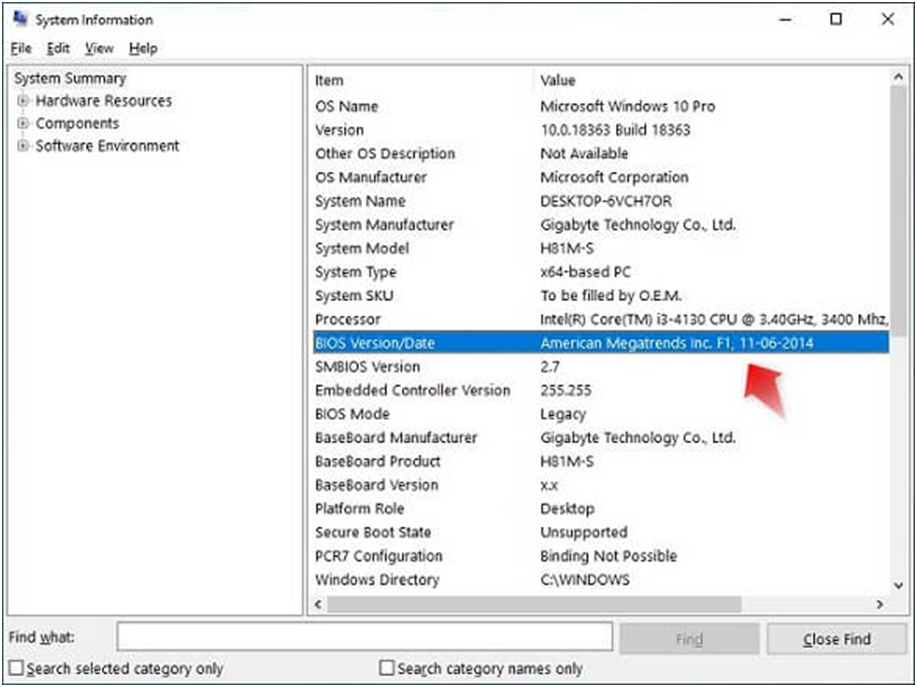Click the value Microsoft Windows 10 Pro
The width and height of the screenshot is (917, 687).
(x=628, y=106)
